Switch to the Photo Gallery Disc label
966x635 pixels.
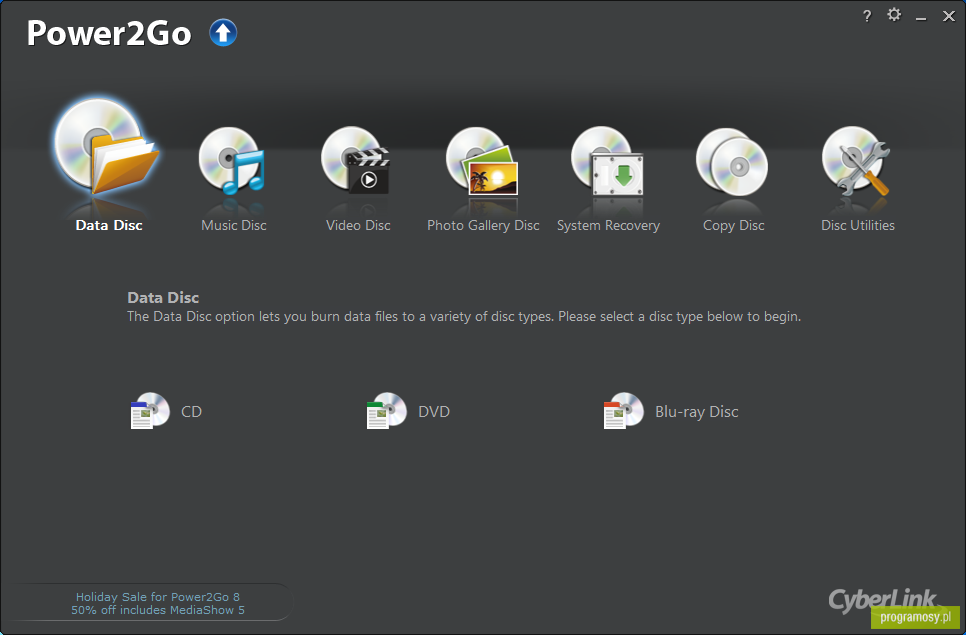[483, 225]
